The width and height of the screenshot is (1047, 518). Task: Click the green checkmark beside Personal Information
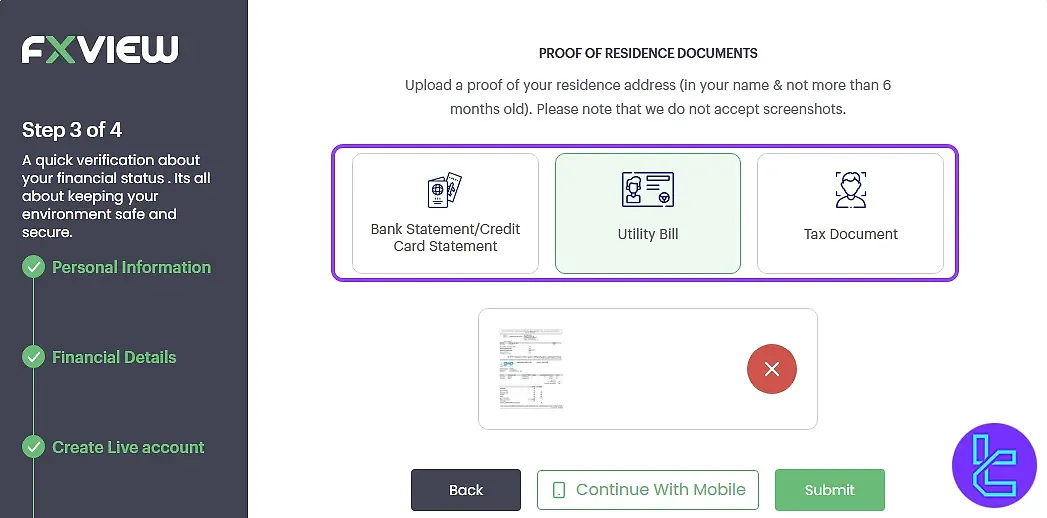pyautogui.click(x=34, y=267)
